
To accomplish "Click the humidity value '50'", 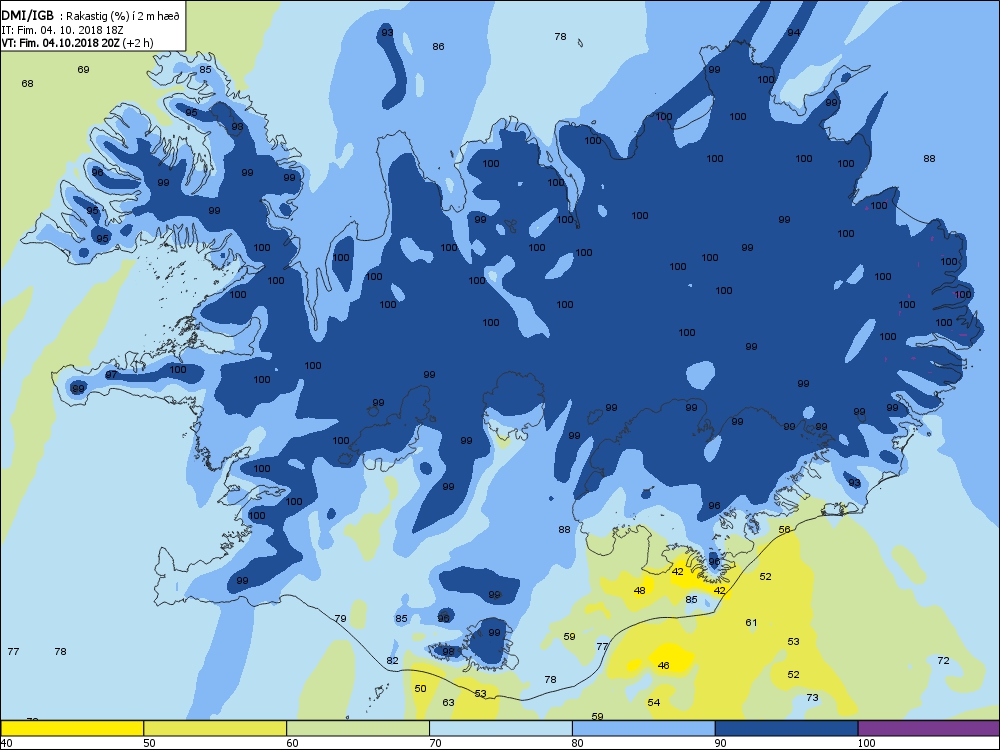I will coord(420,689).
